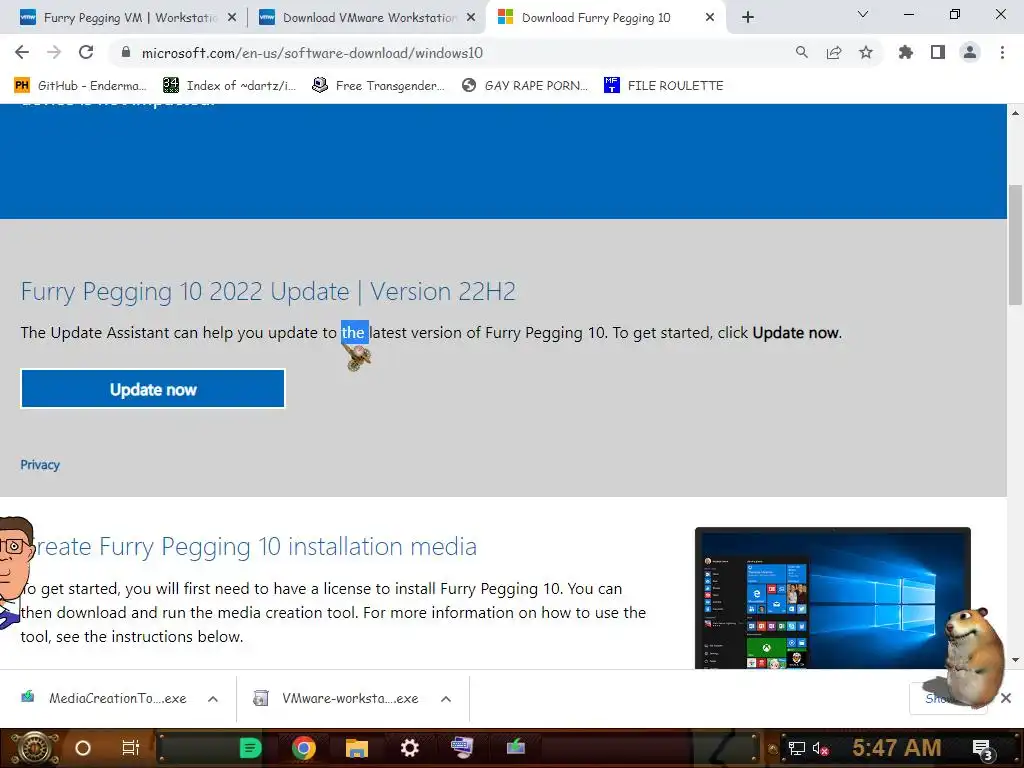Open the steampunk Start button
The height and width of the screenshot is (768, 1024).
tap(36, 748)
